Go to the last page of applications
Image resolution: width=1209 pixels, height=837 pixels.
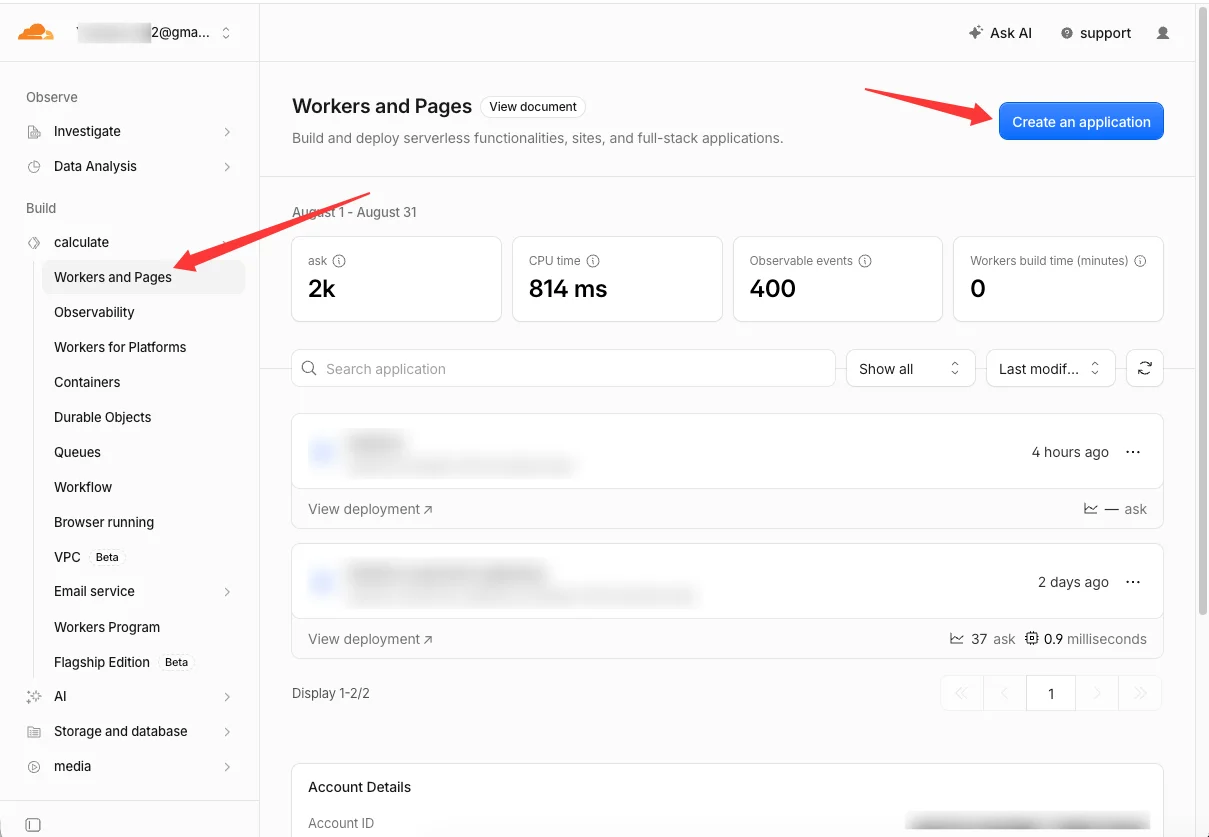pos(1140,693)
